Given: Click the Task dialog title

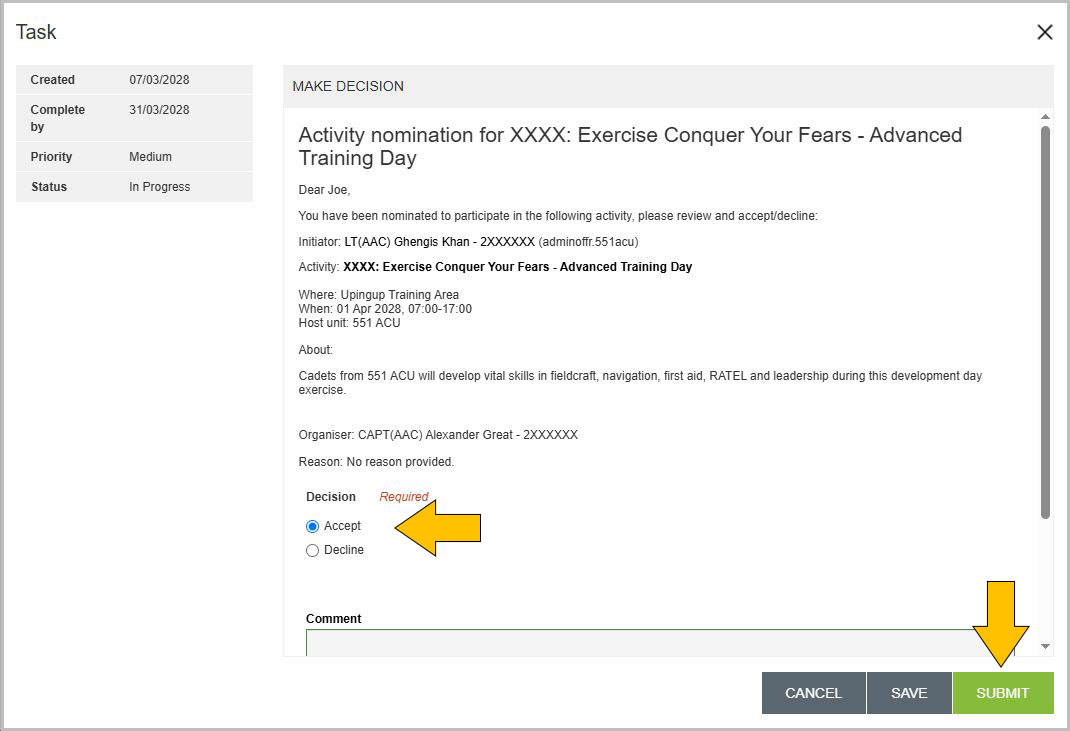Looking at the screenshot, I should tap(35, 32).
